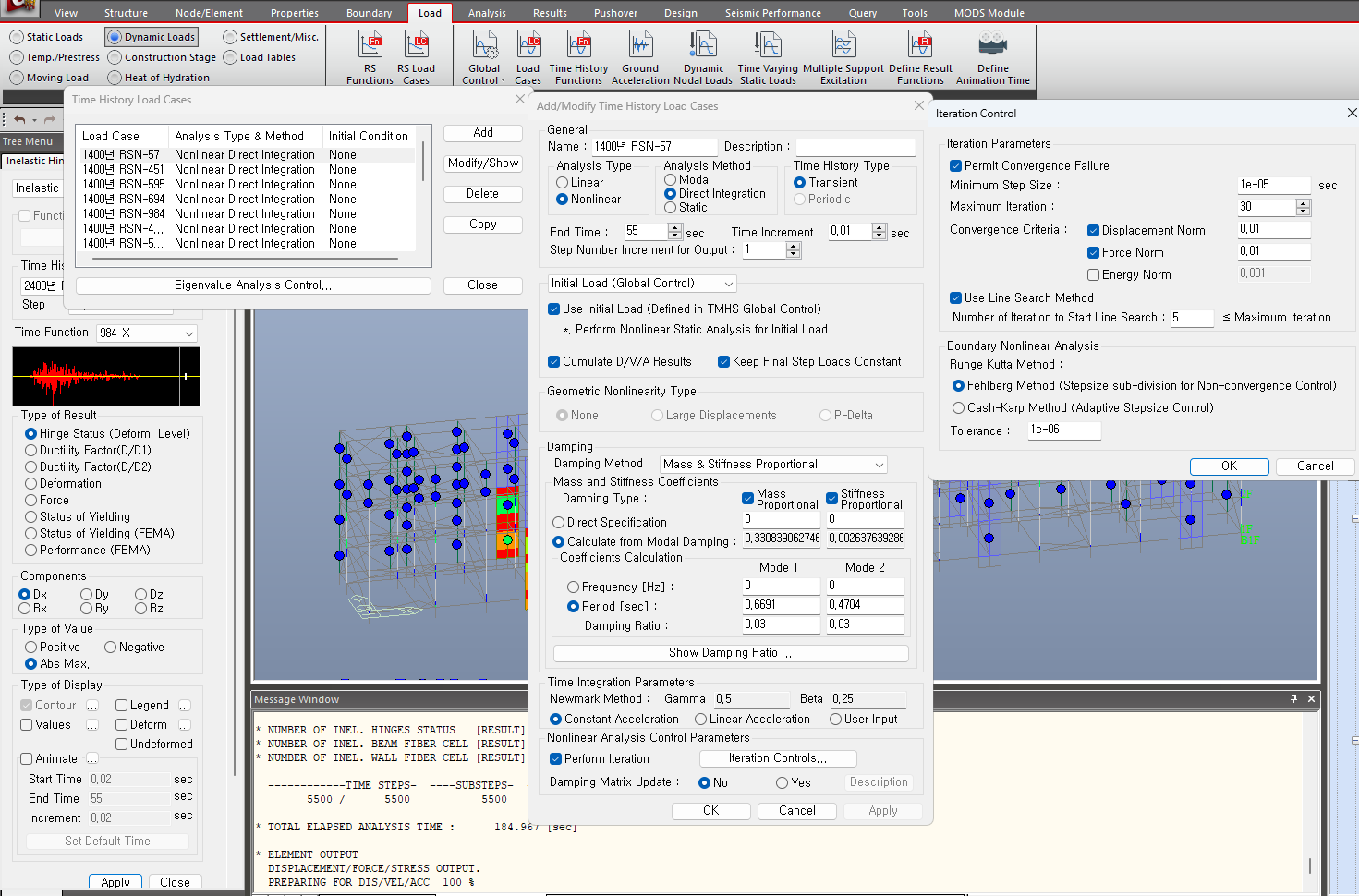Select Construction Stage radio option
This screenshot has height=896, width=1359.
[x=115, y=57]
